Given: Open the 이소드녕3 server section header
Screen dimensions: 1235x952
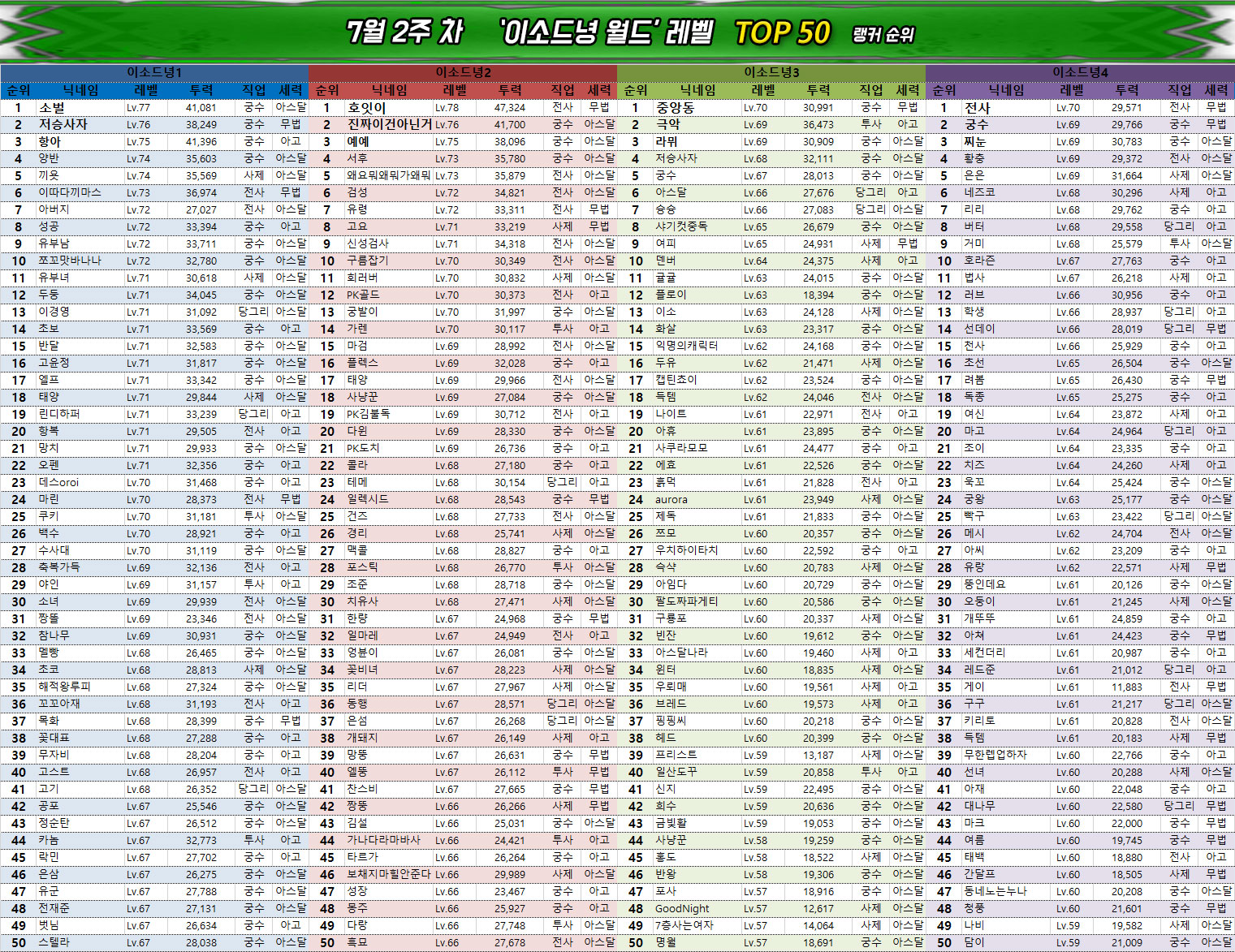Looking at the screenshot, I should pos(771,72).
